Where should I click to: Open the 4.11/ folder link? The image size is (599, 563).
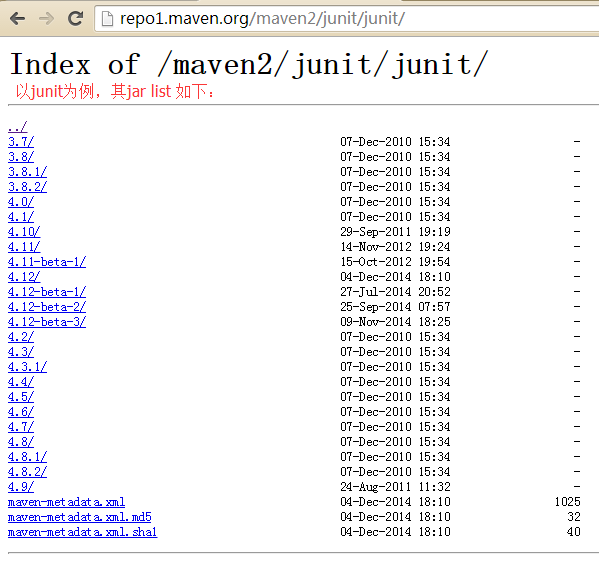pos(24,246)
